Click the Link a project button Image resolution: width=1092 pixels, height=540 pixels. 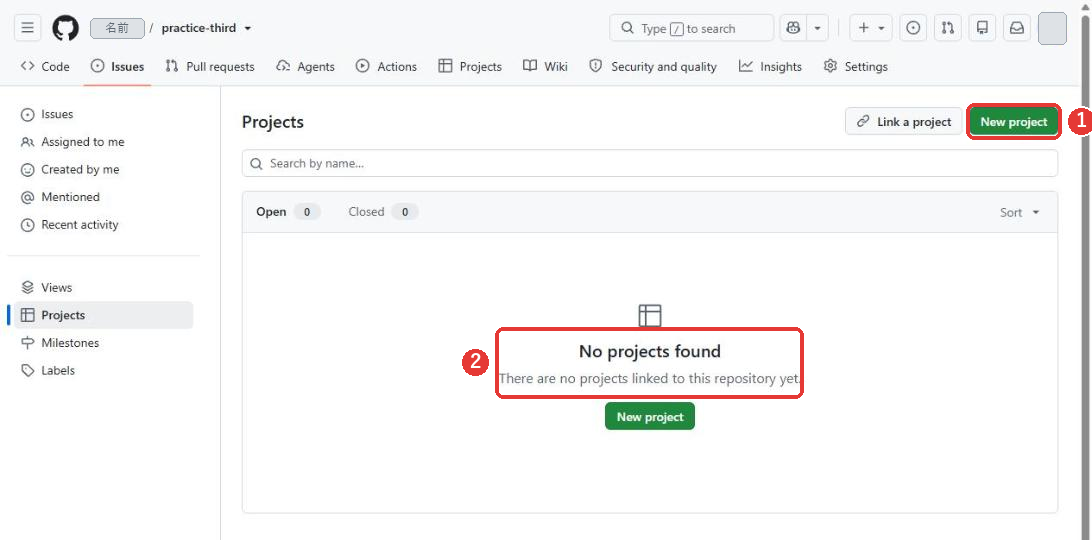[903, 121]
